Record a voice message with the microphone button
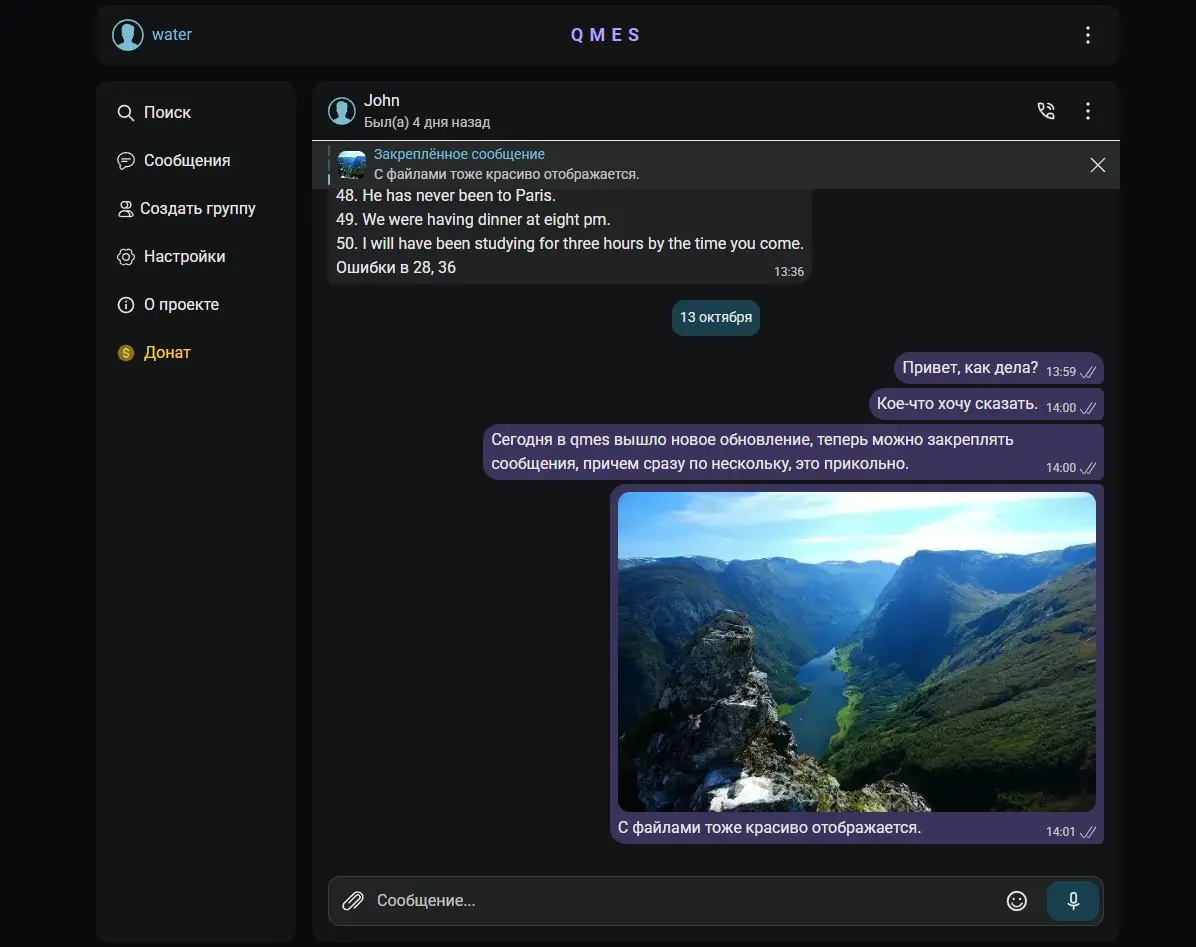 (x=1072, y=900)
